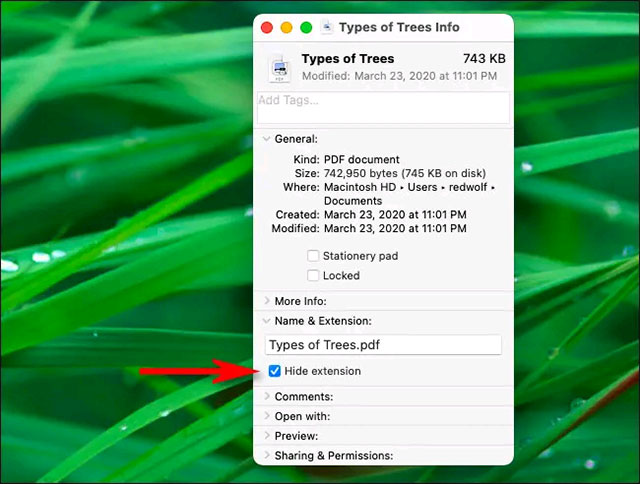Image resolution: width=640 pixels, height=484 pixels.
Task: Expand the Open with section
Action: (x=267, y=416)
